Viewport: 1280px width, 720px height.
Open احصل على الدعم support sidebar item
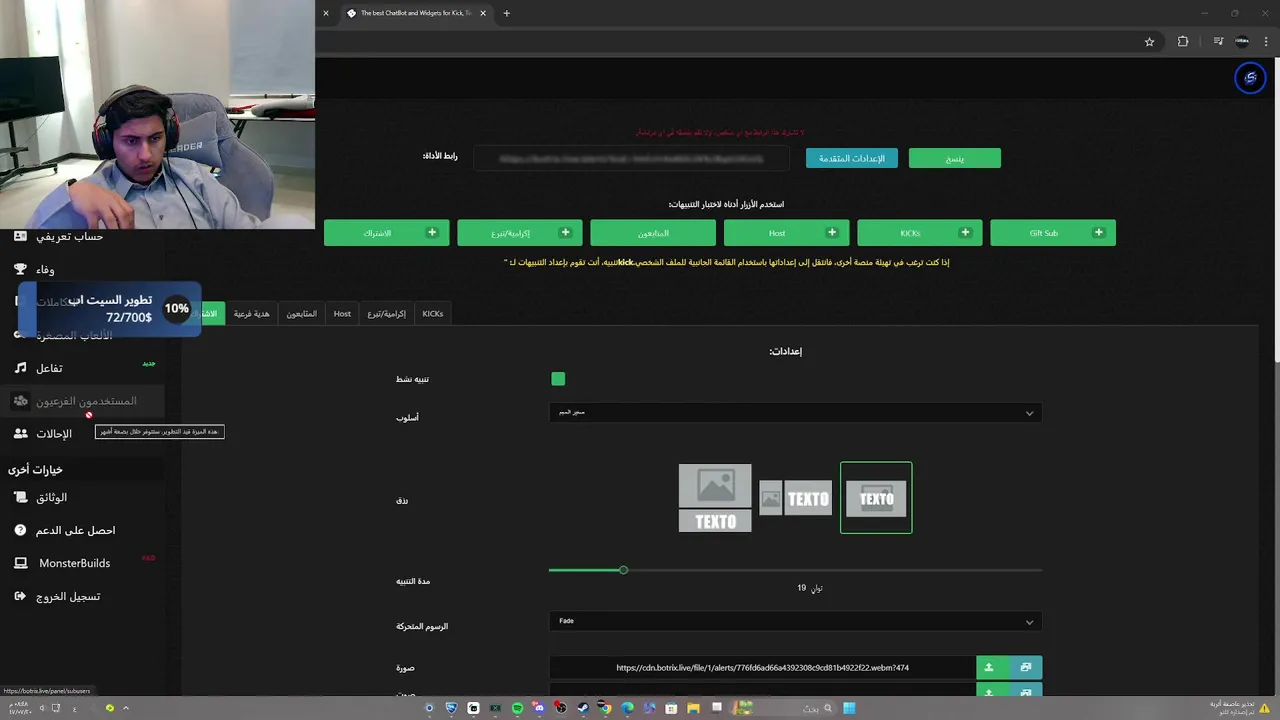[75, 530]
